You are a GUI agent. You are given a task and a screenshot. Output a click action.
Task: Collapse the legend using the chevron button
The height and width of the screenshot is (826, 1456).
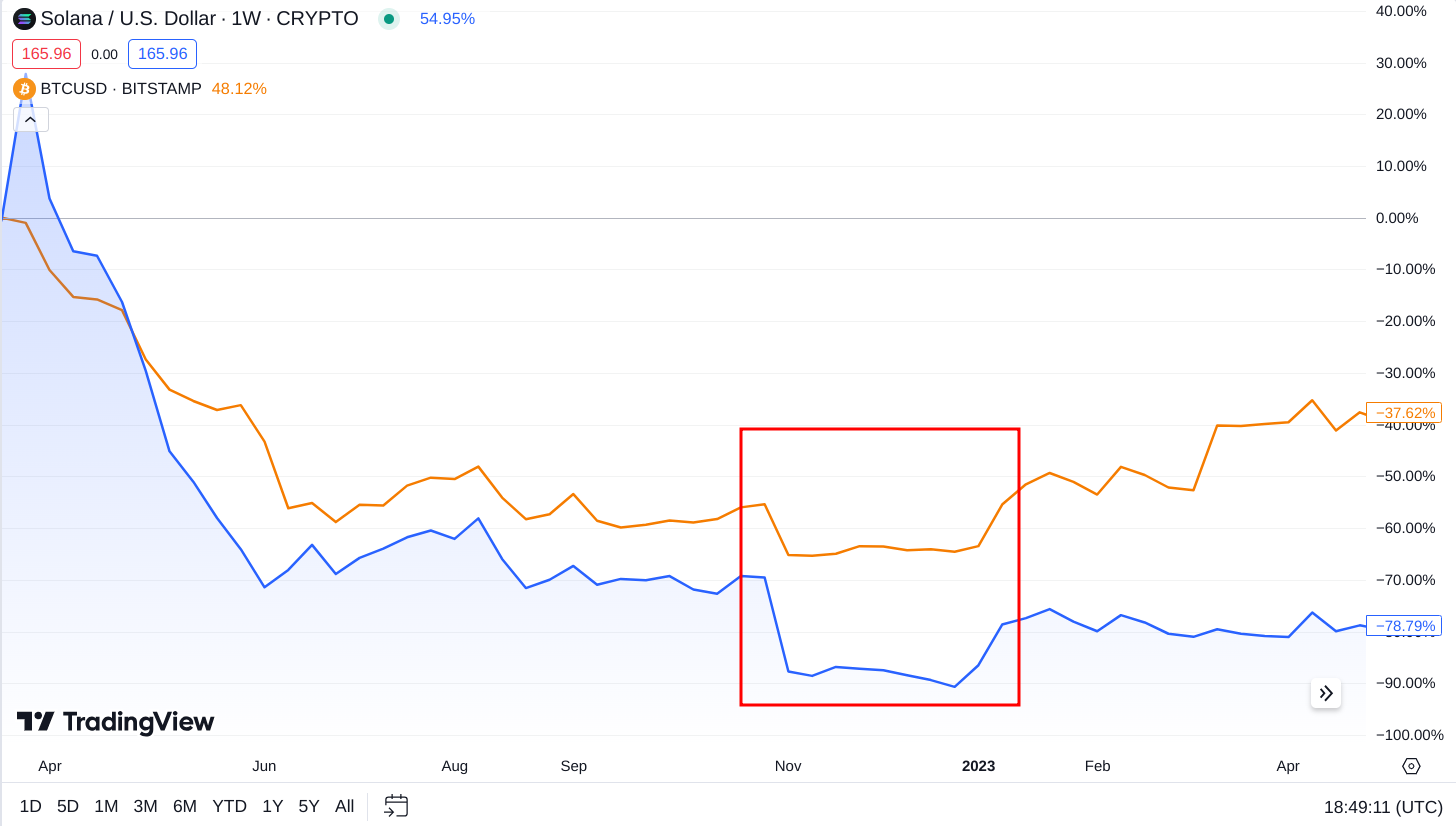[x=30, y=118]
